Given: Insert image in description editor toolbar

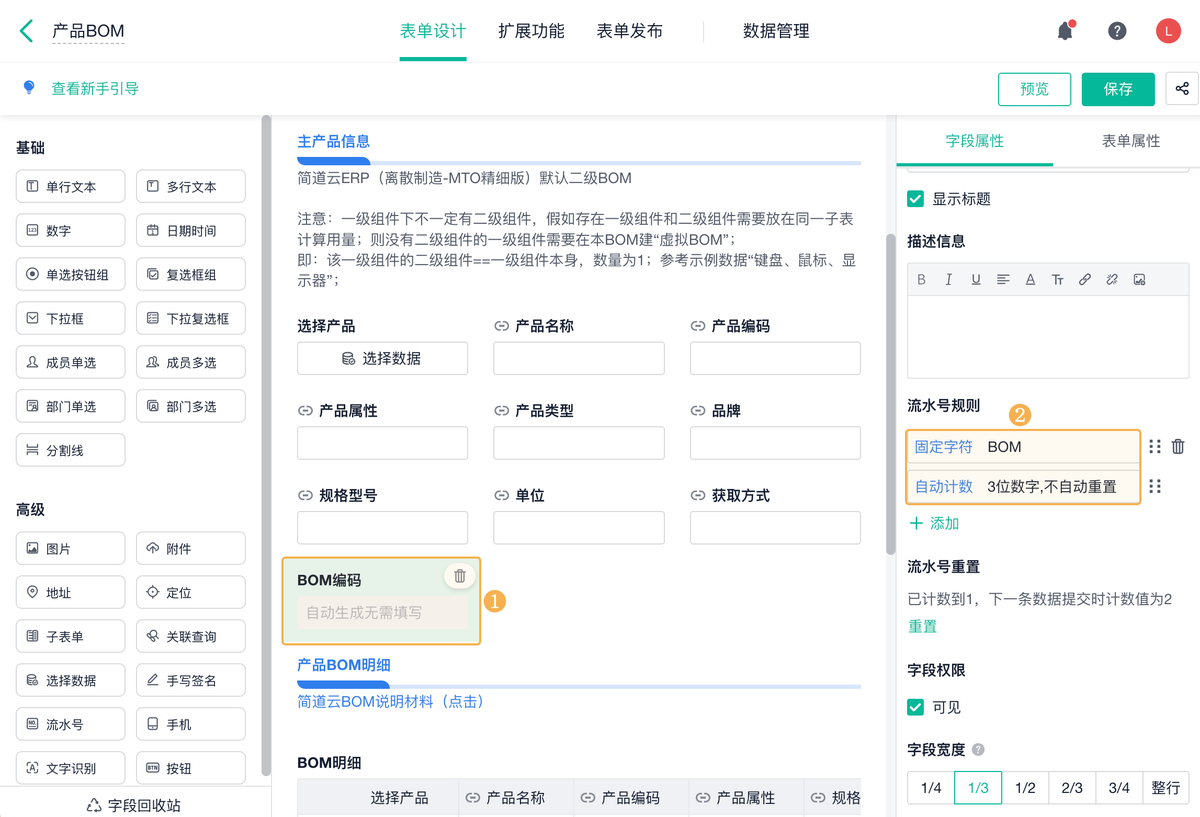Looking at the screenshot, I should point(1139,280).
